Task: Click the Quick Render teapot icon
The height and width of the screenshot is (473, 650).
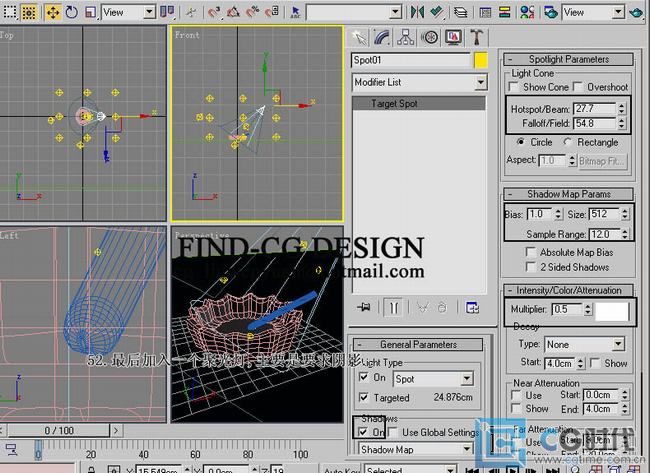Action: coord(636,12)
